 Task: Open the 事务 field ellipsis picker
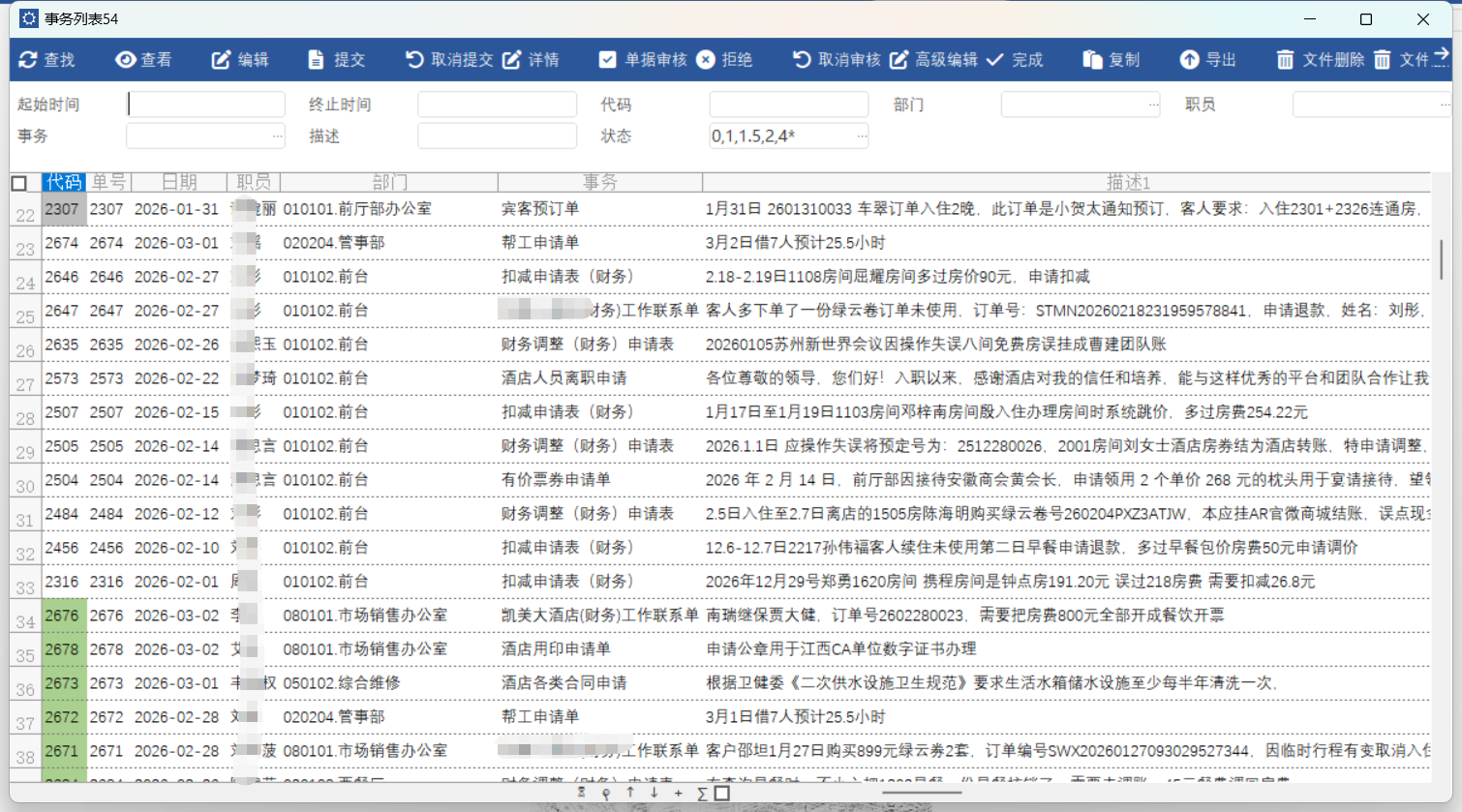(x=278, y=136)
